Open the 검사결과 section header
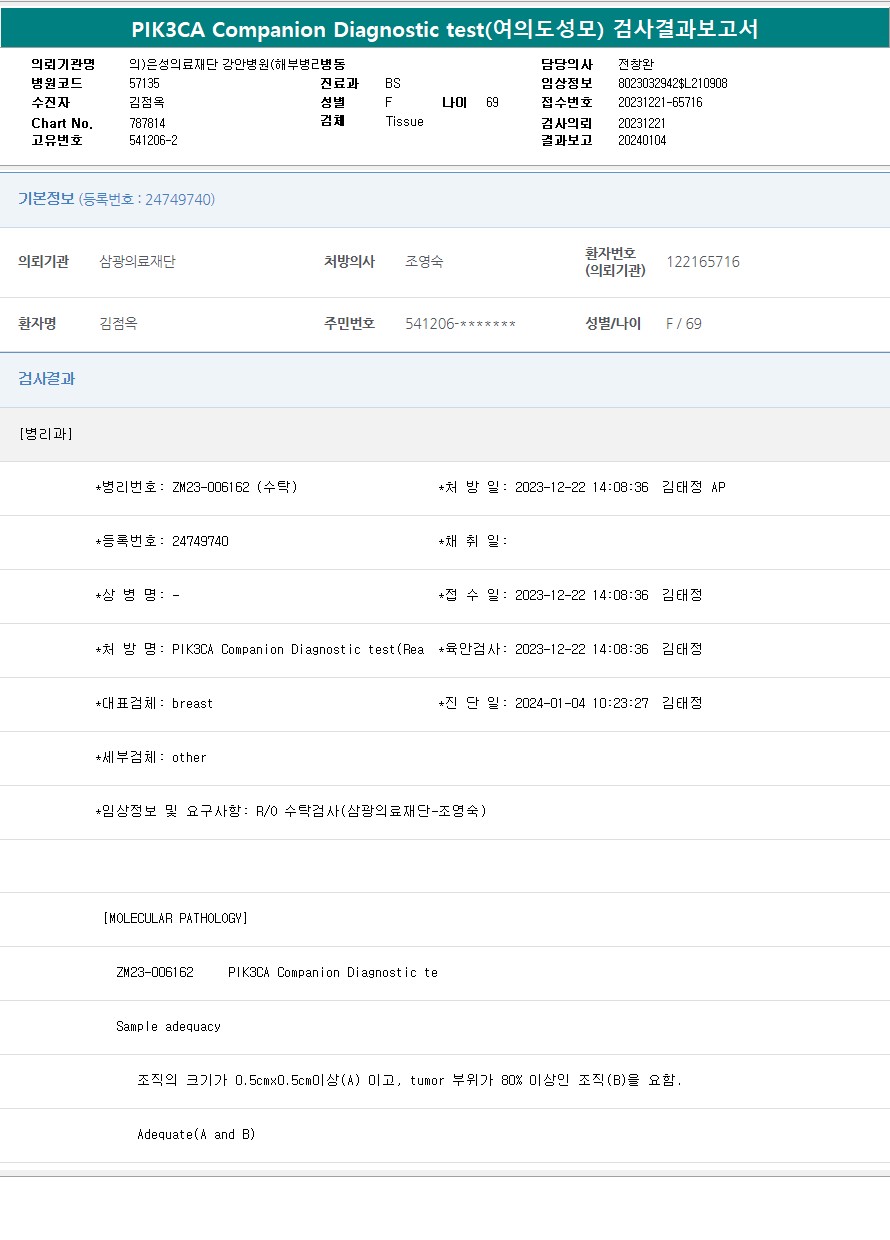Viewport: 890px width, 1240px height. click(46, 379)
